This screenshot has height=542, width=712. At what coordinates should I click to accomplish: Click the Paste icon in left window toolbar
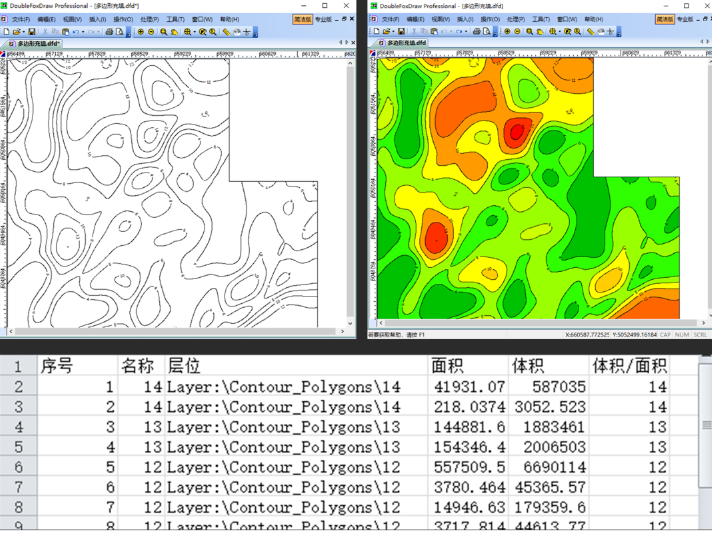[x=63, y=32]
